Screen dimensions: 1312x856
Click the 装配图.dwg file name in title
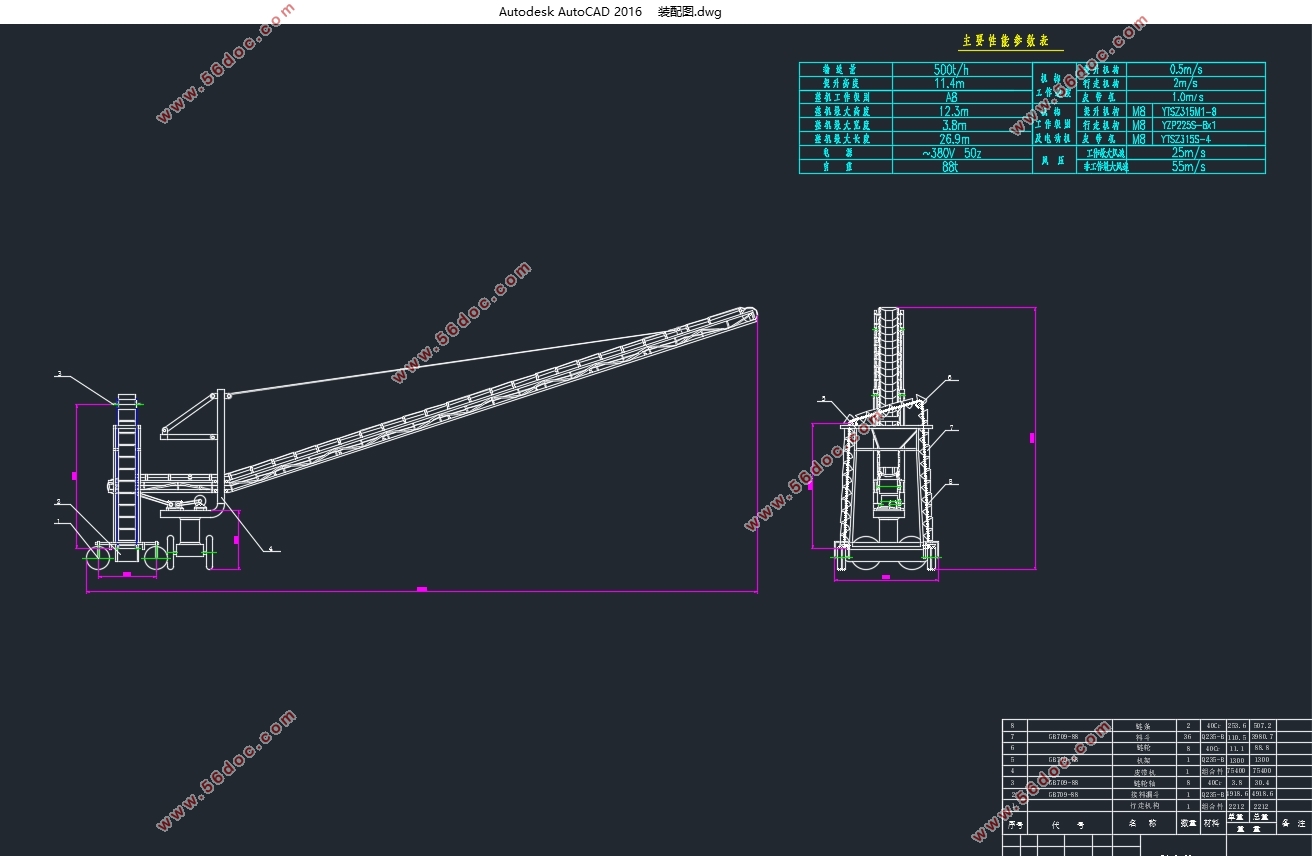[689, 12]
